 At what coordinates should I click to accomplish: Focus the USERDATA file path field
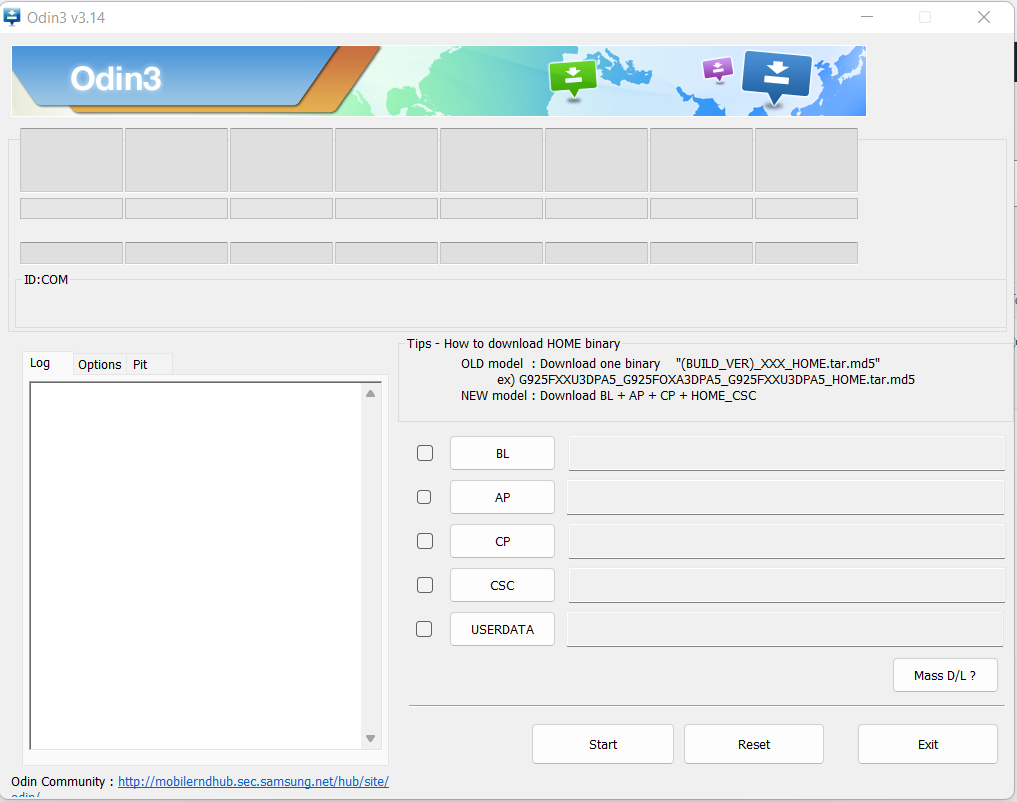[x=785, y=630]
